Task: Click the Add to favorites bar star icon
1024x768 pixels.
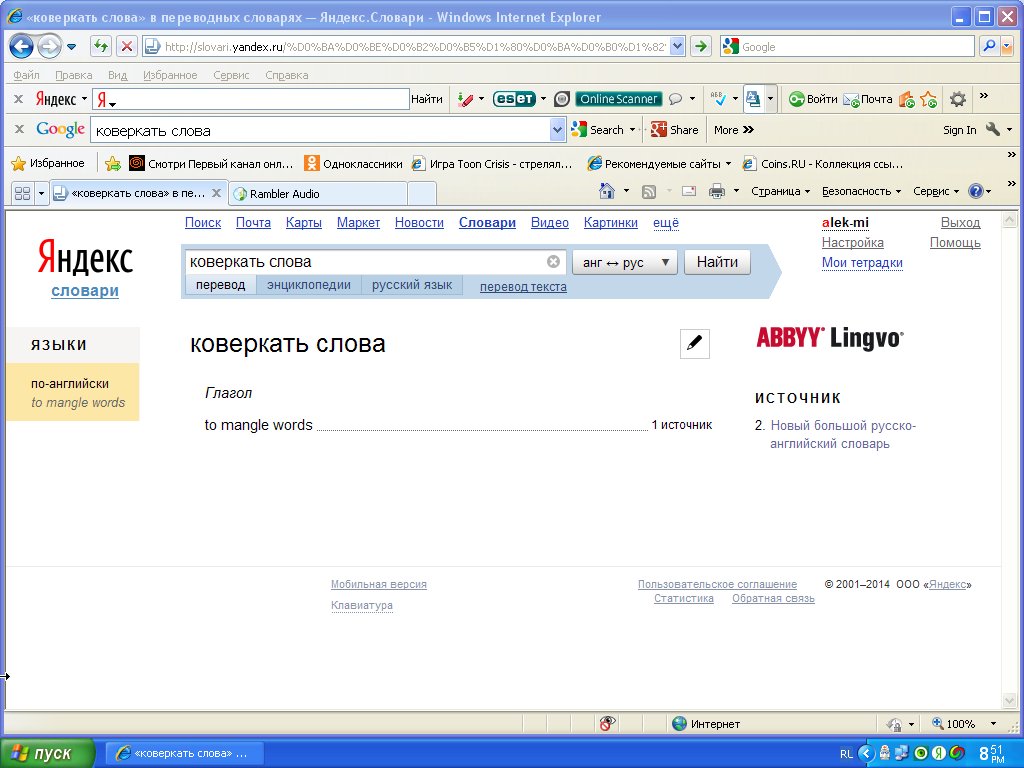Action: point(113,163)
